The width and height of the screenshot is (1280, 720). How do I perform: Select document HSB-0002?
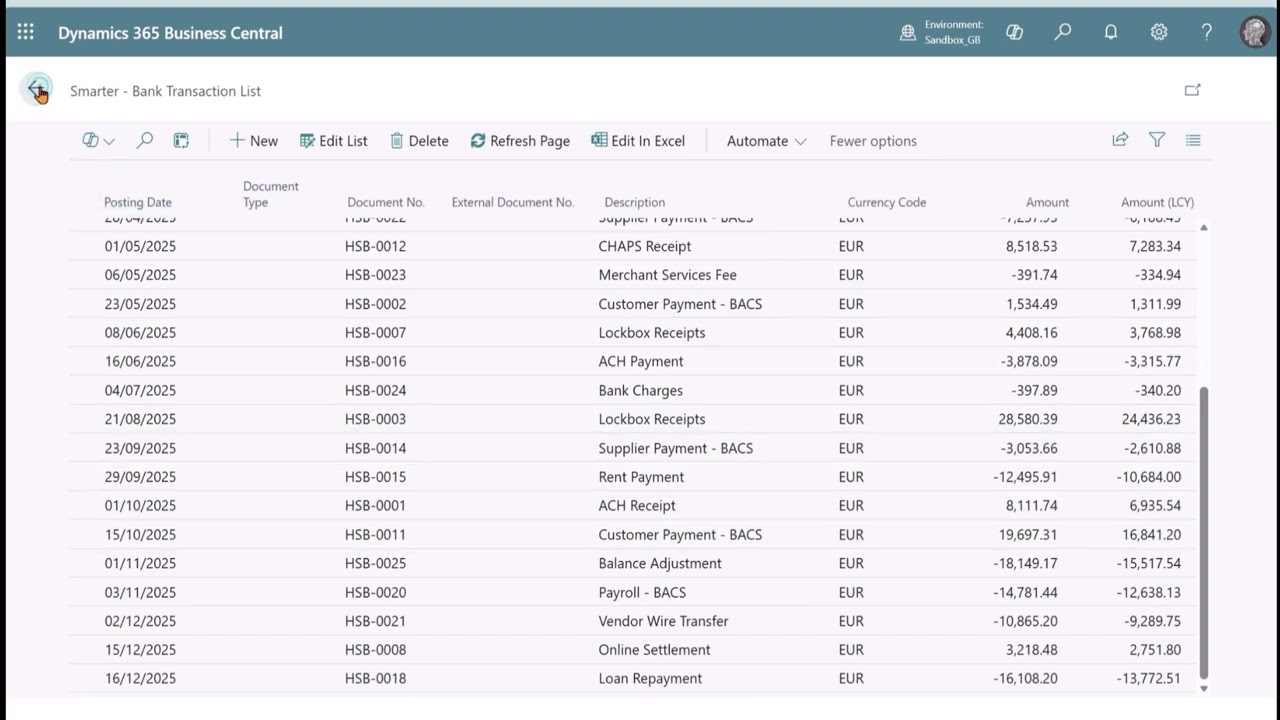375,304
